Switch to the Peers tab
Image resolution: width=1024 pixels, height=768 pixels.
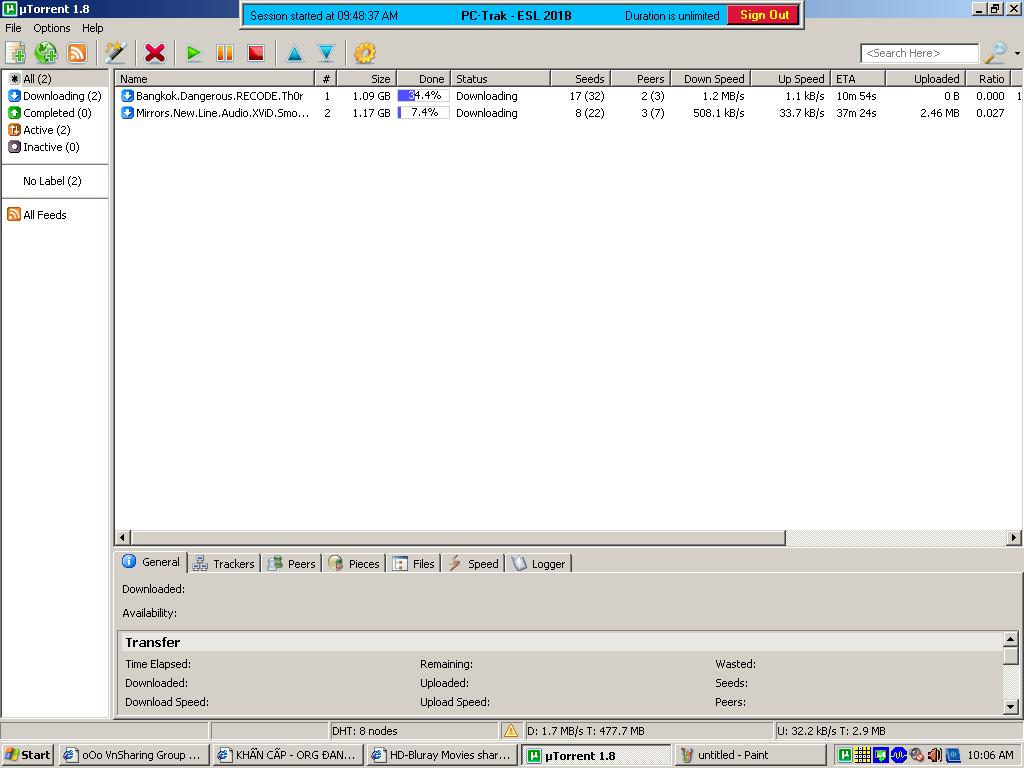(x=292, y=564)
